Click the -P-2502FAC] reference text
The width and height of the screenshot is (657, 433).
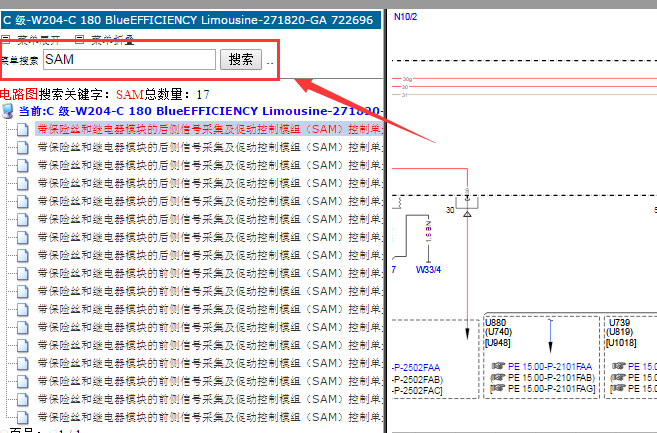417,391
